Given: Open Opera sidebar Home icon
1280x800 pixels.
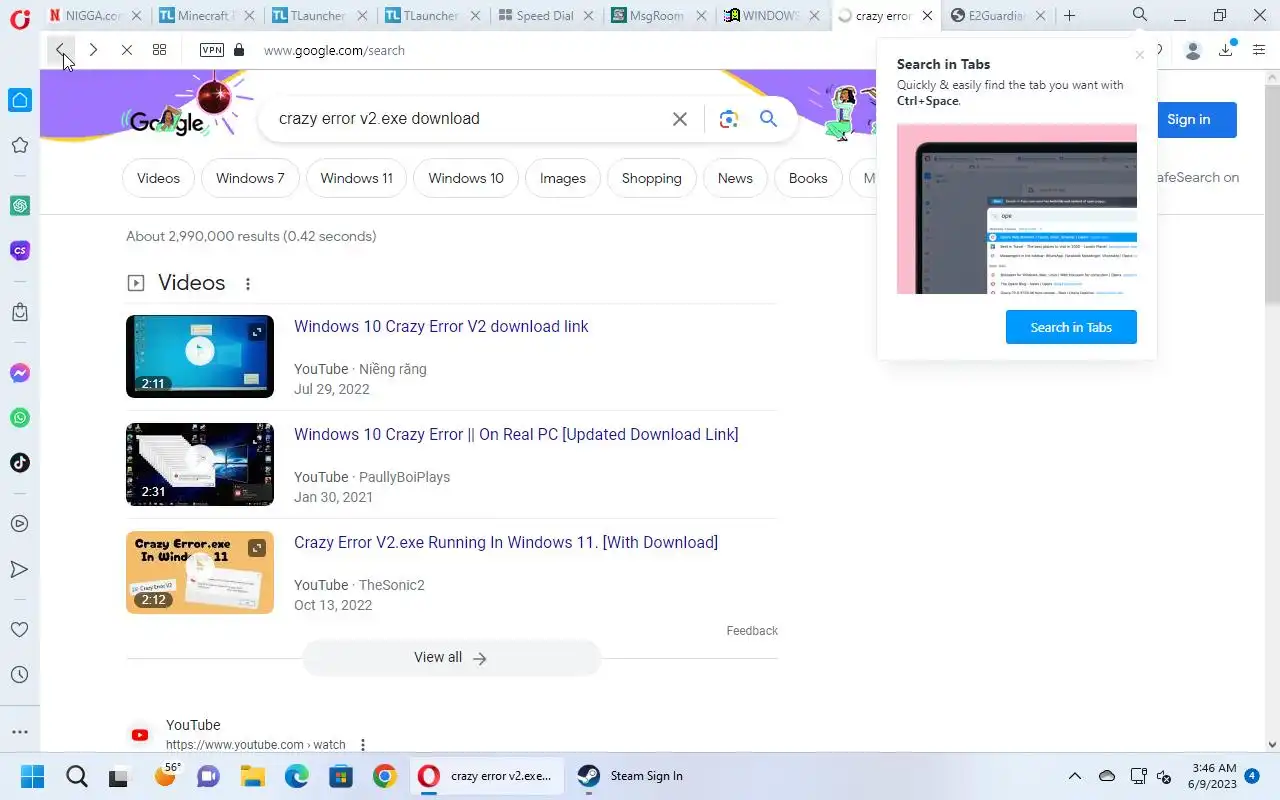Looking at the screenshot, I should tap(20, 100).
